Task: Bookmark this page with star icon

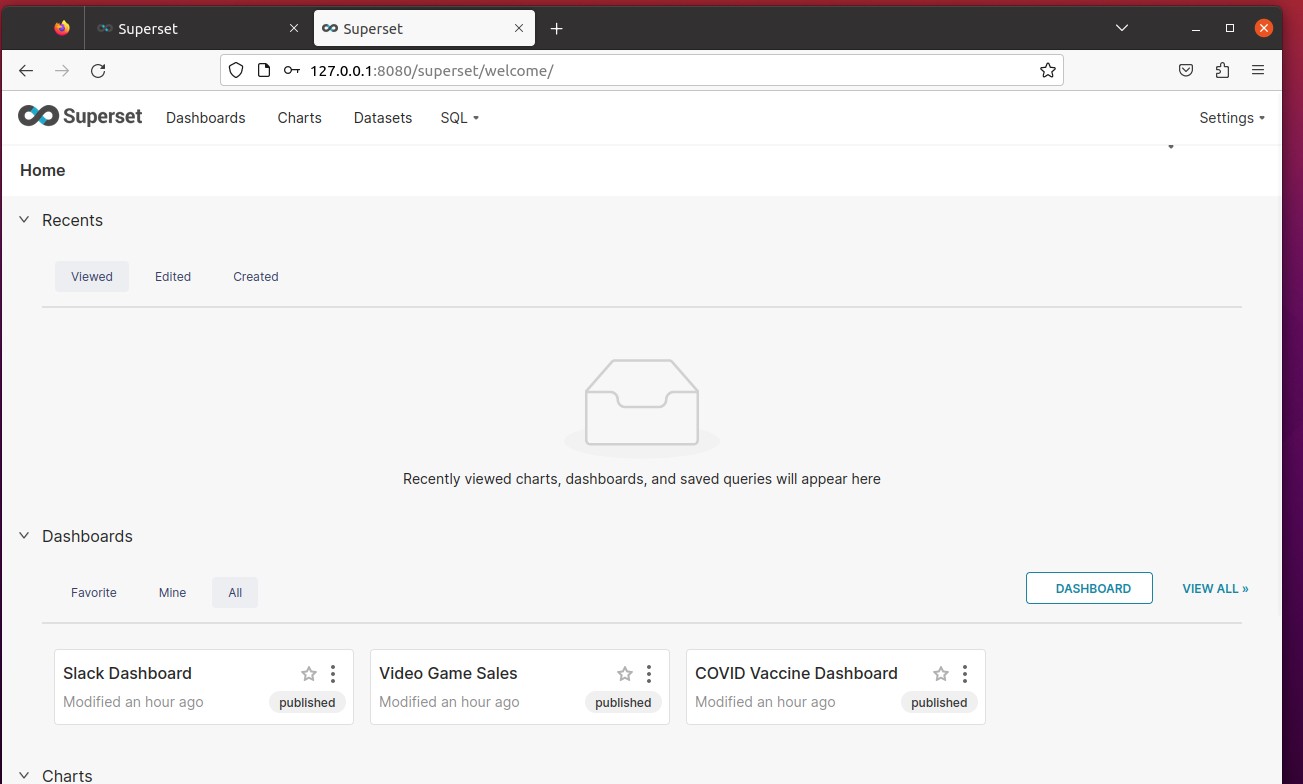Action: coord(1048,70)
